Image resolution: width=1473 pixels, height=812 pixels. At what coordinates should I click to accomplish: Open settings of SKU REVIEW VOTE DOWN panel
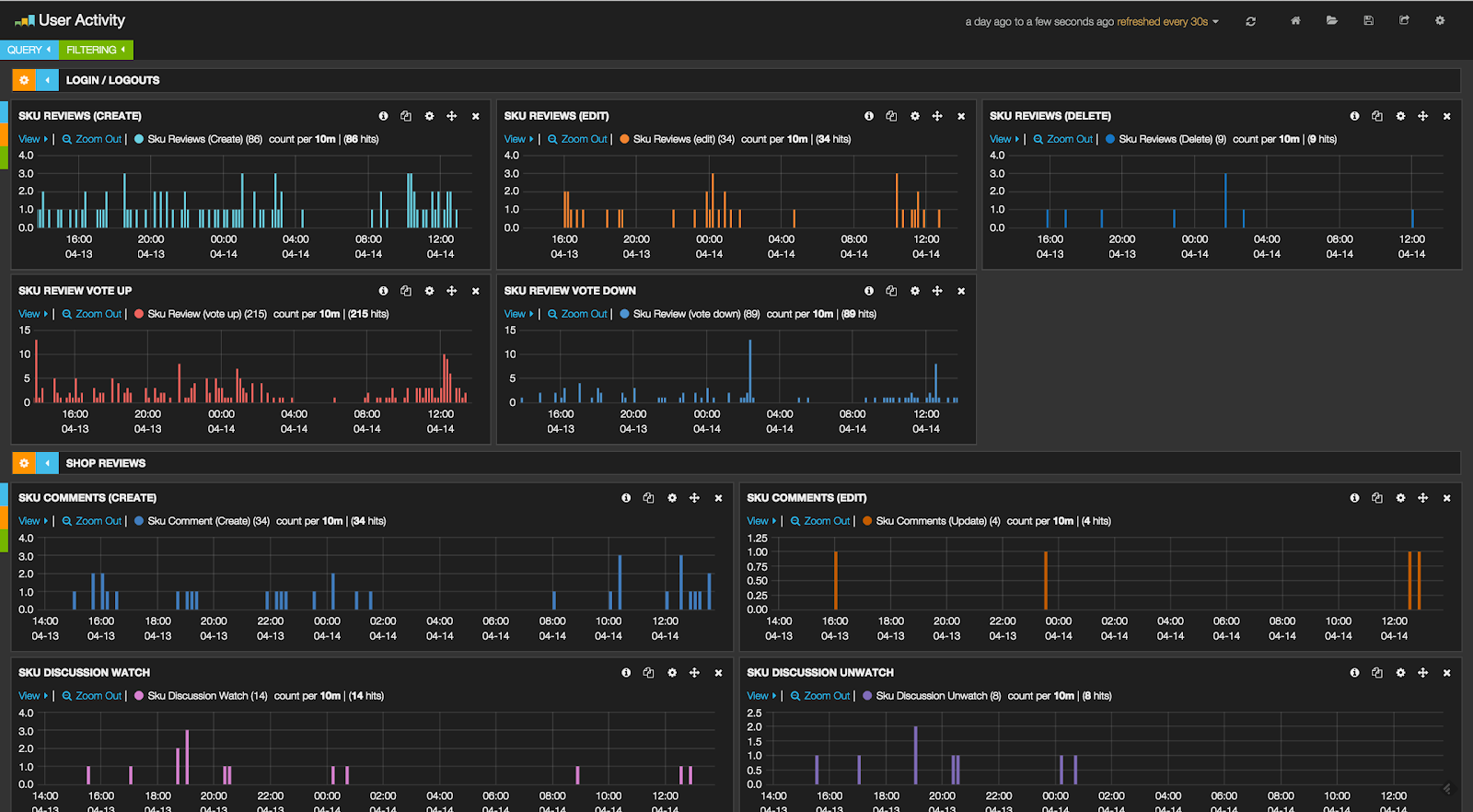[x=914, y=291]
